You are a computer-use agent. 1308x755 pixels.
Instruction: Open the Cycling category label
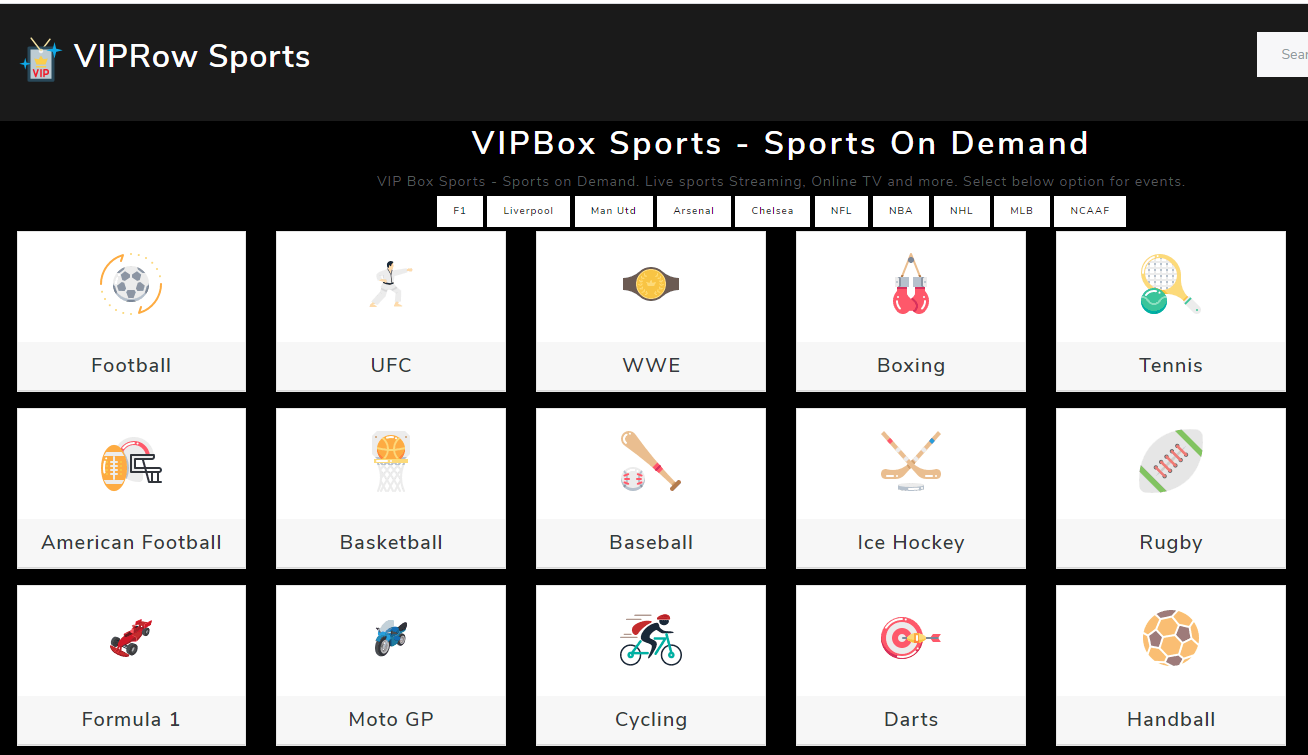tap(651, 720)
